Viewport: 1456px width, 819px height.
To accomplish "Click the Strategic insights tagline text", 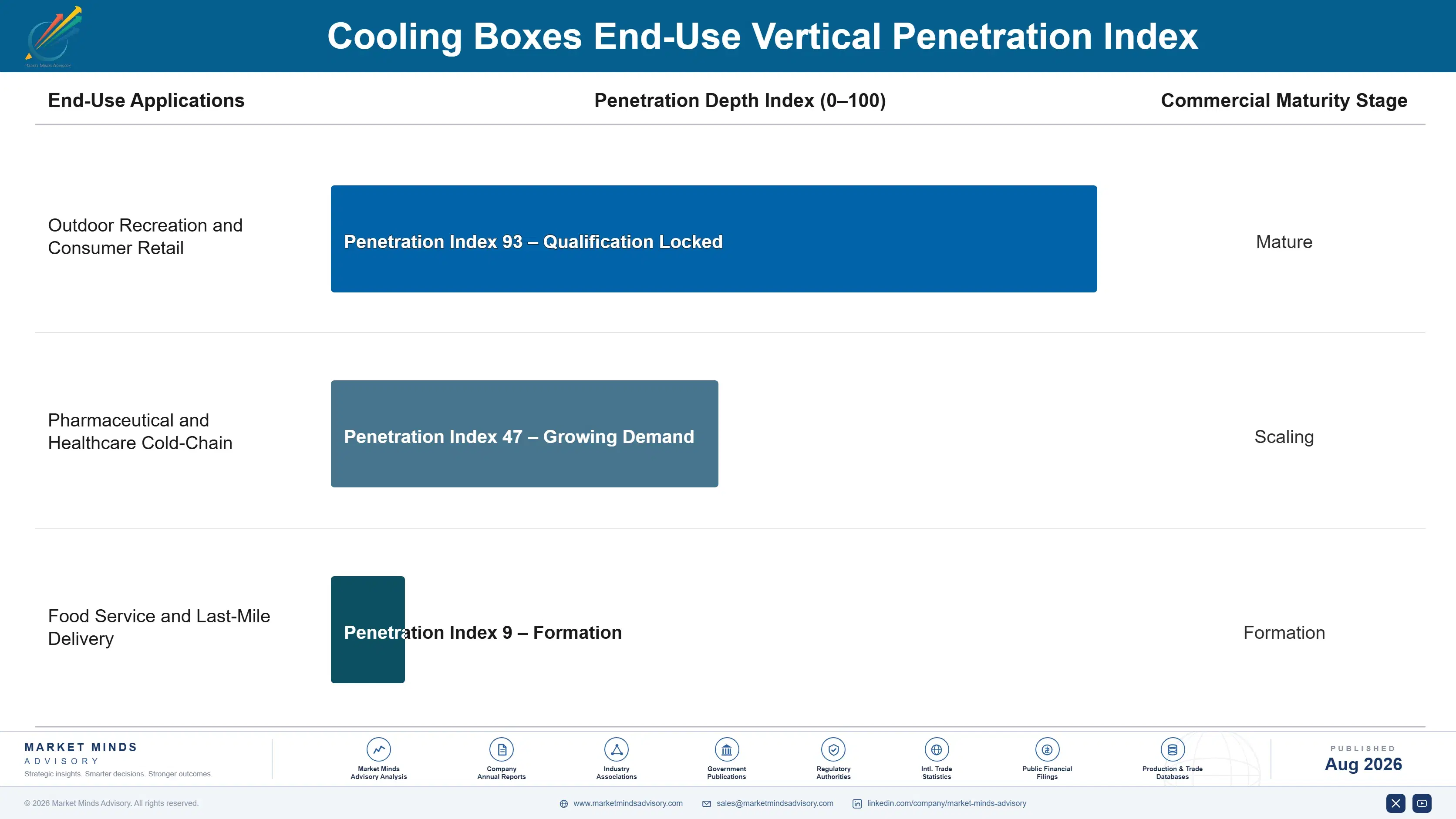I will click(118, 774).
